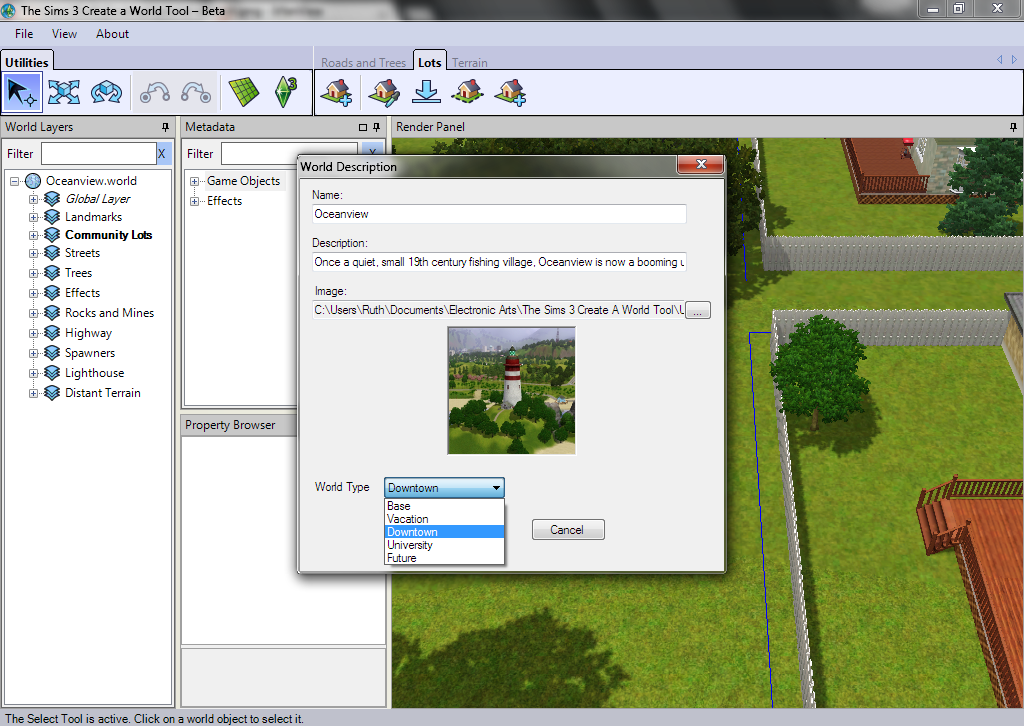Collapse the Oceanview.world root node

tap(15, 181)
